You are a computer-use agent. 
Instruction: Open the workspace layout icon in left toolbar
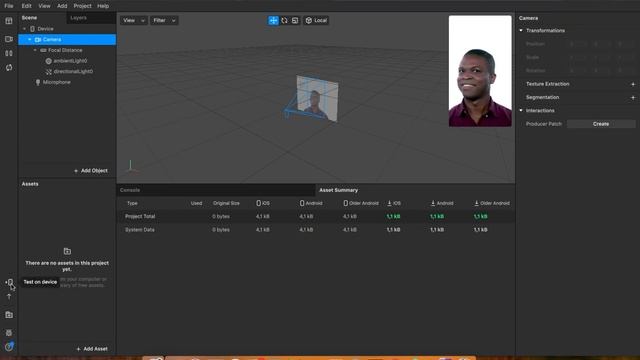pos(9,21)
